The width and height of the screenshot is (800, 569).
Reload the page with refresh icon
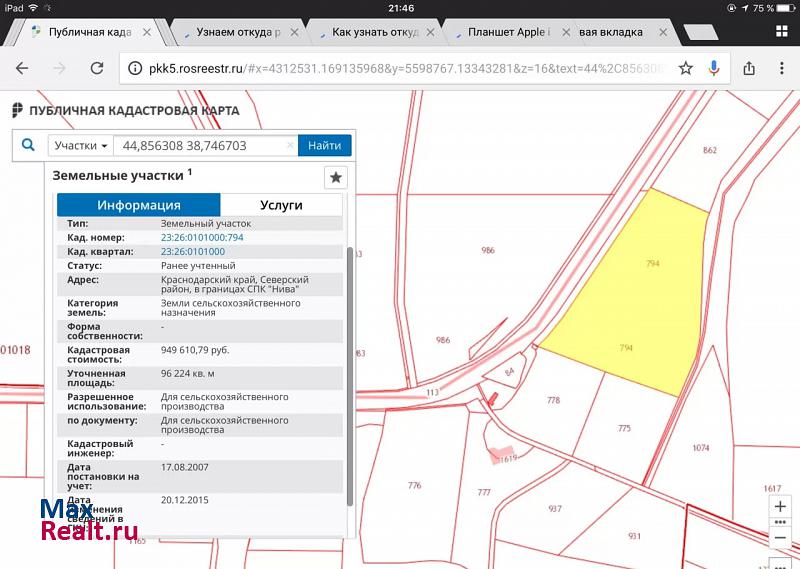[97, 69]
